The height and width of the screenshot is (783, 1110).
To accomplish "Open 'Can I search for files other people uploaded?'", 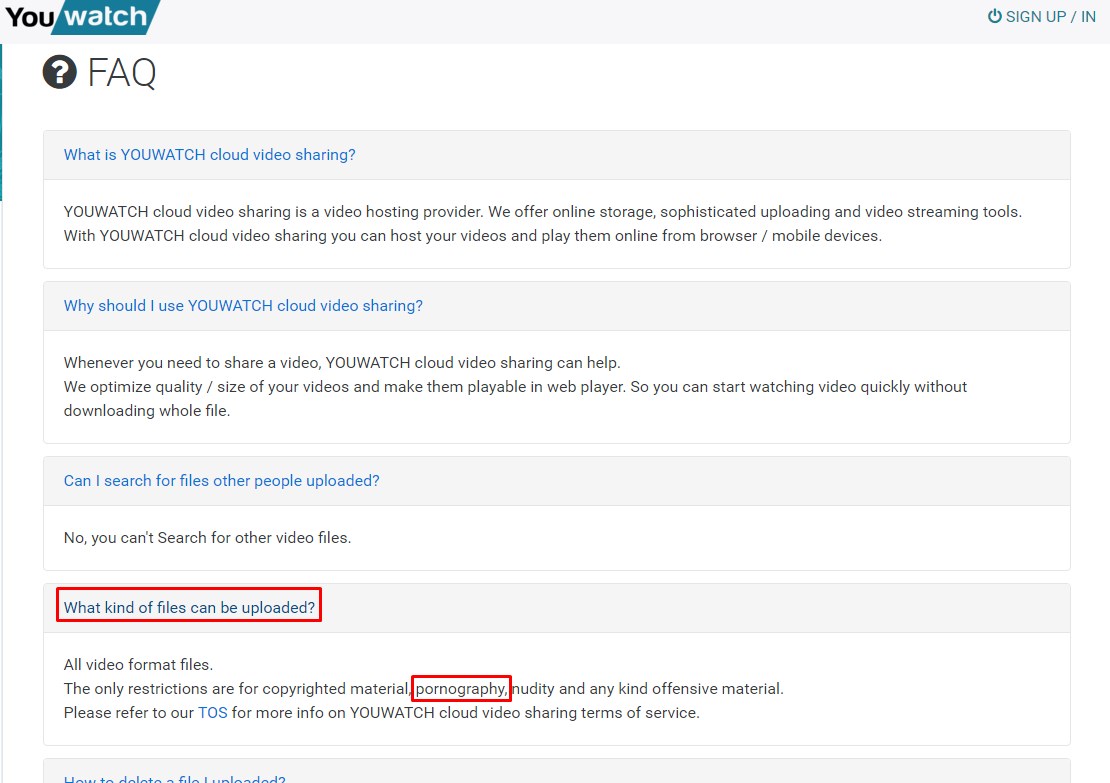I will (x=222, y=480).
